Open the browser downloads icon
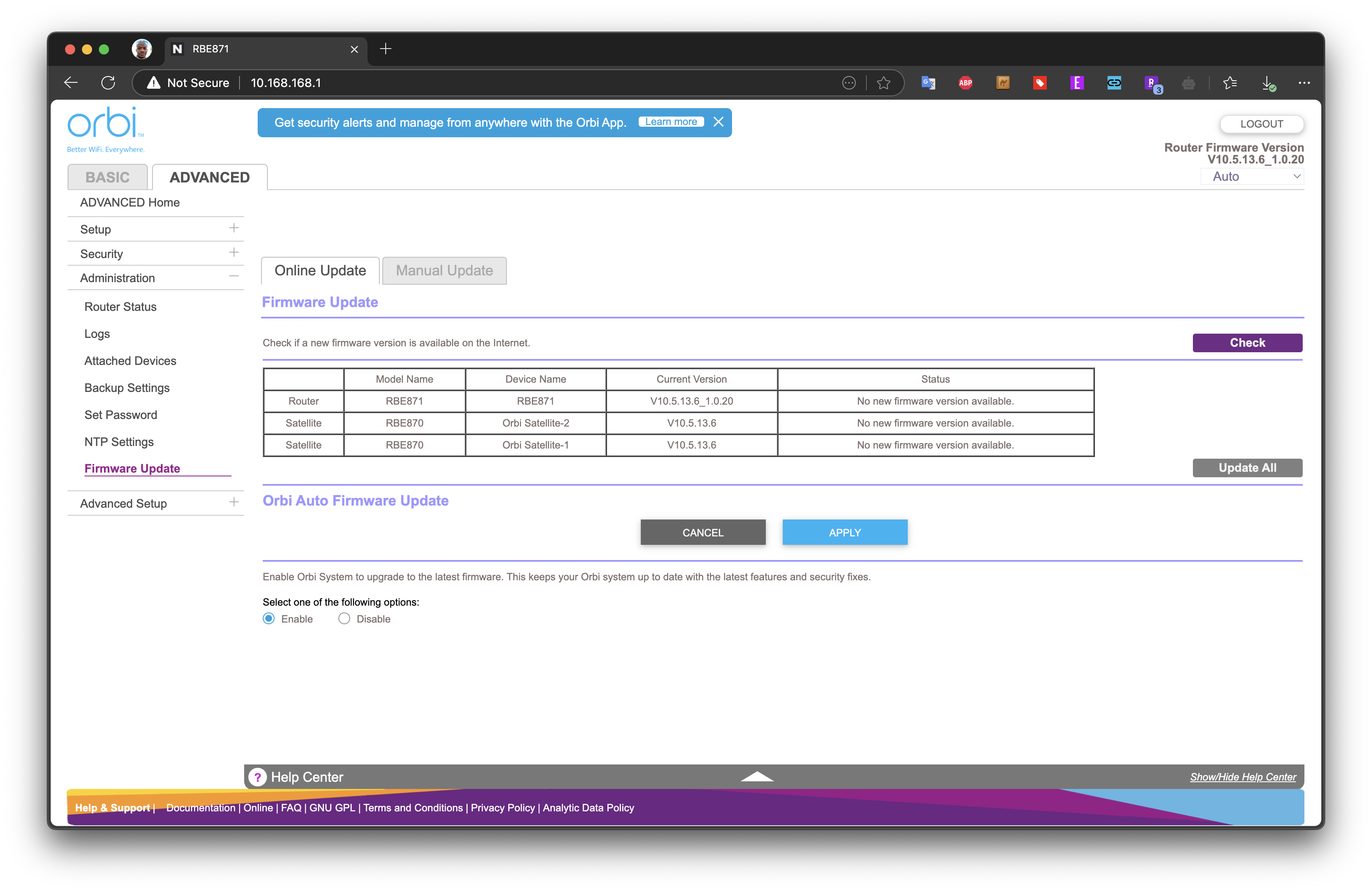 [1268, 83]
